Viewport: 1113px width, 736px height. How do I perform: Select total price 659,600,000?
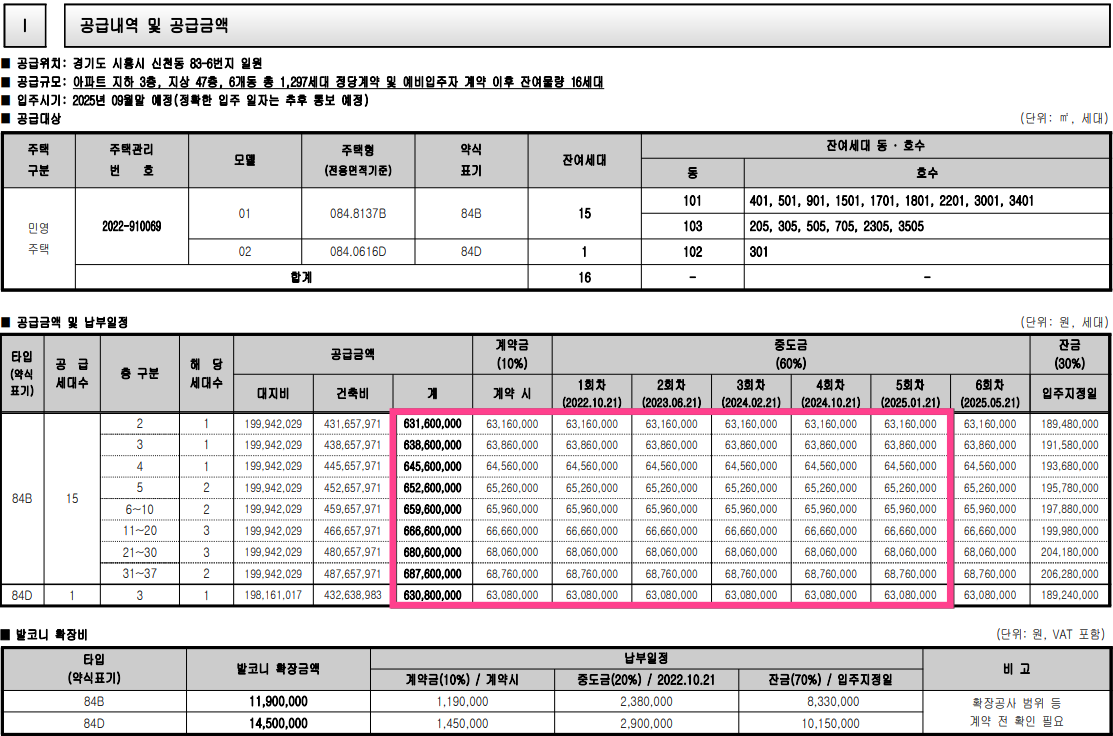pyautogui.click(x=432, y=510)
